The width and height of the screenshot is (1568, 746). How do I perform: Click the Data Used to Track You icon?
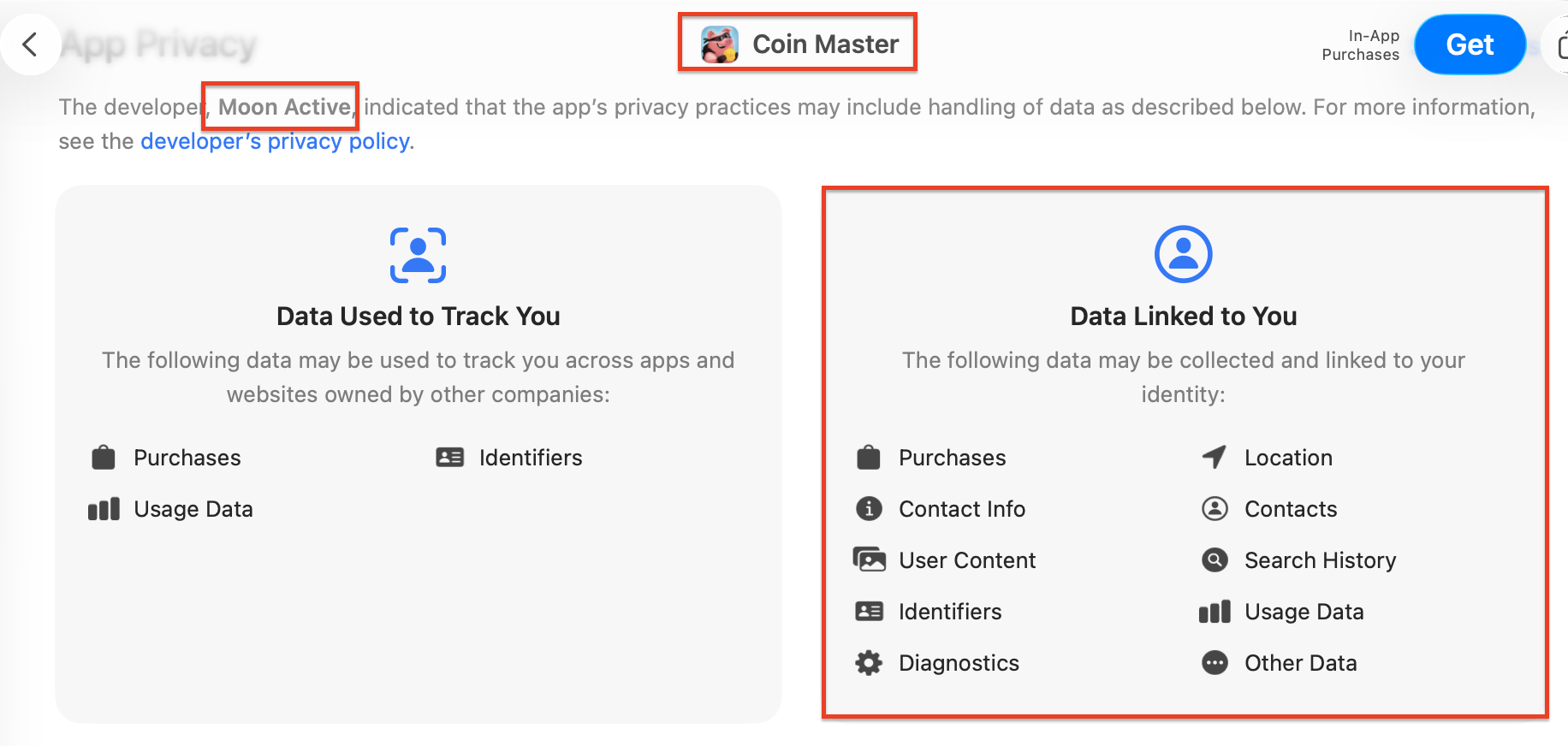pos(418,255)
